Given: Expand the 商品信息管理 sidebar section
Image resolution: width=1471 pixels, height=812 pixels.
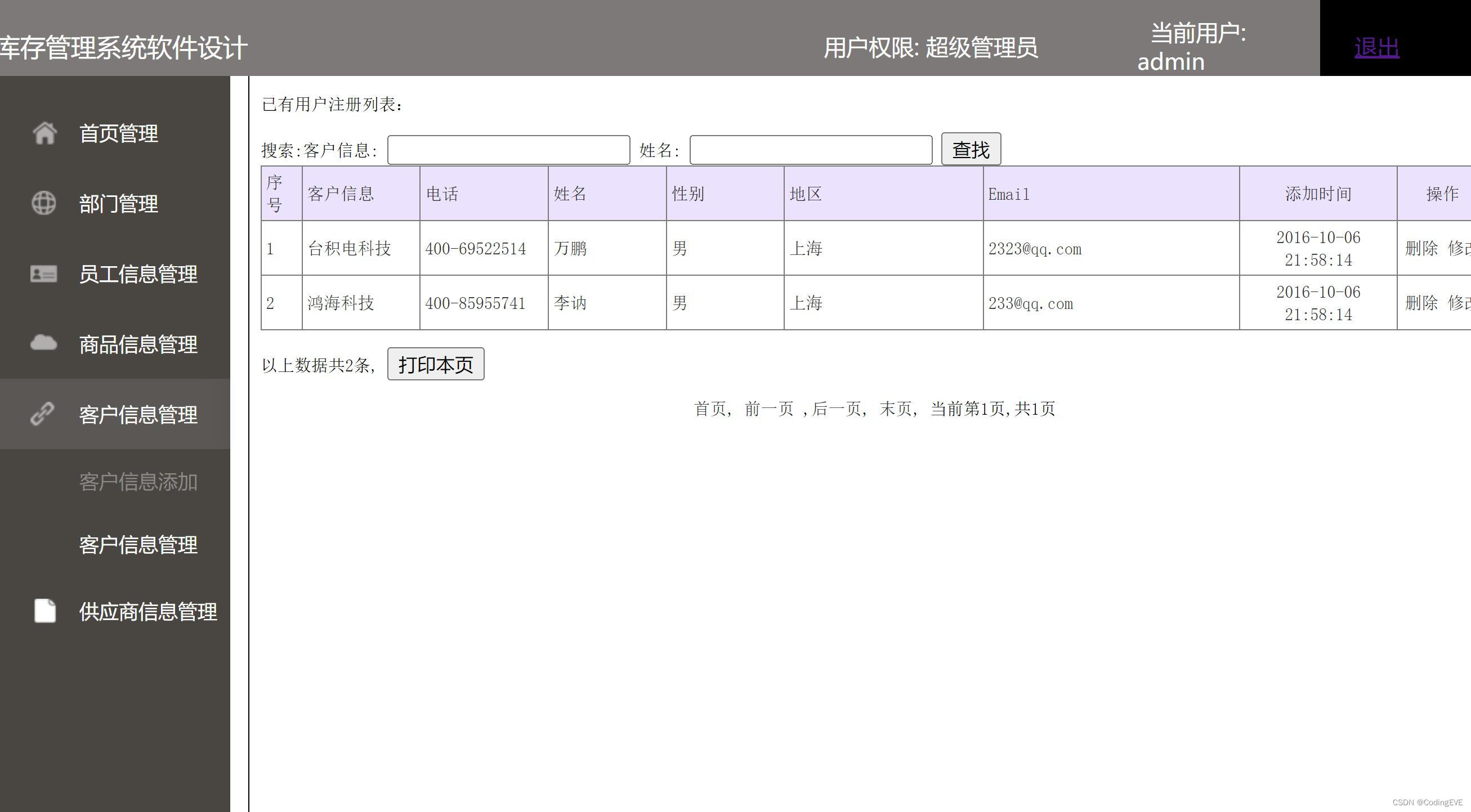Looking at the screenshot, I should 137,344.
